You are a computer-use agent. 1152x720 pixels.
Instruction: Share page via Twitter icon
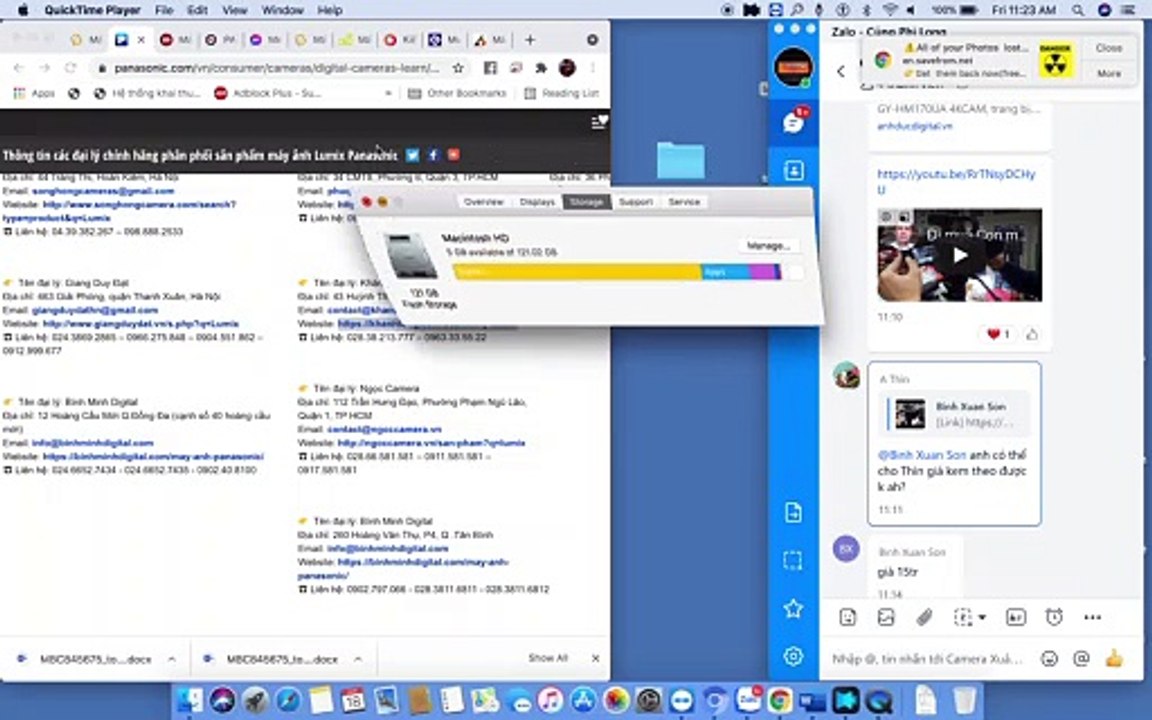click(x=412, y=154)
